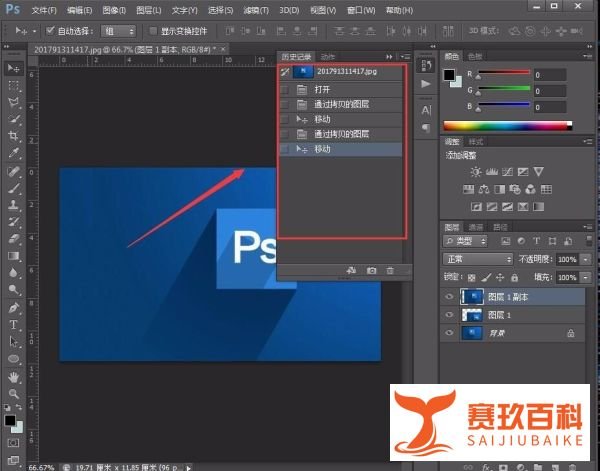
Task: Select the Healing Brush tool
Action: [x=13, y=171]
